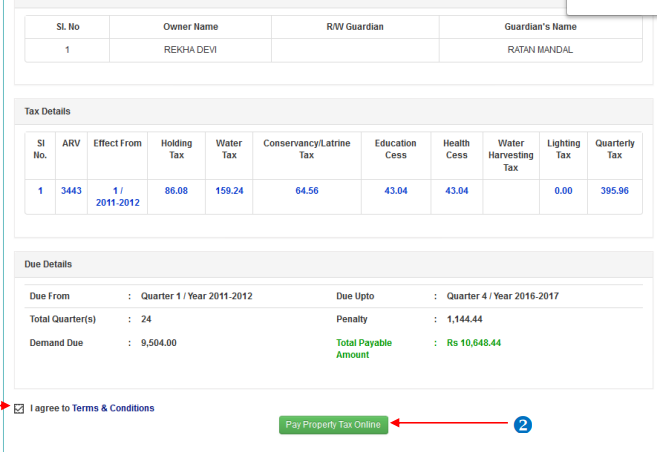Click the Lighting Tax value 0.00
Image resolution: width=657 pixels, height=452 pixels.
tap(563, 190)
